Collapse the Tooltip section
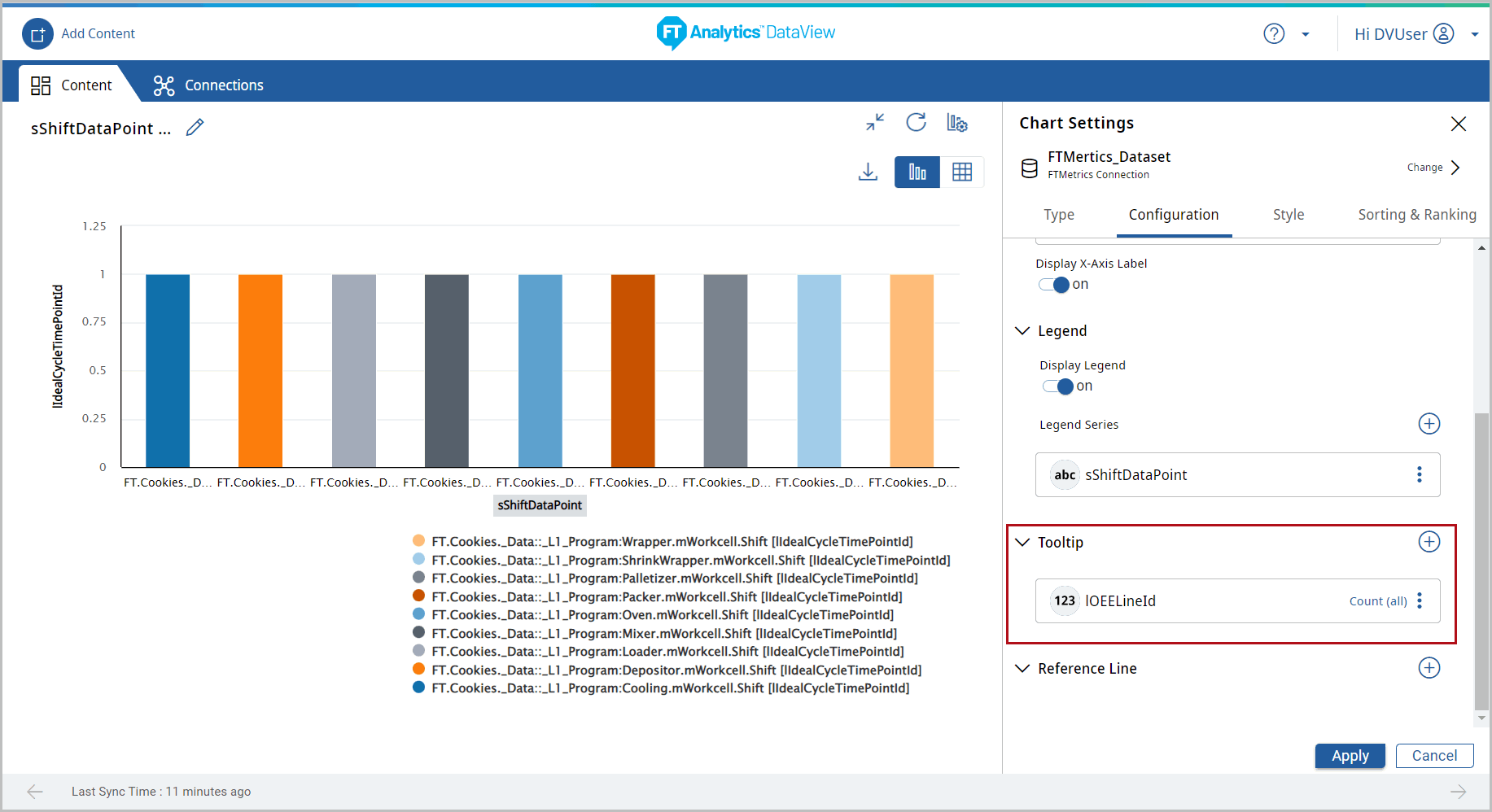 pos(1022,543)
